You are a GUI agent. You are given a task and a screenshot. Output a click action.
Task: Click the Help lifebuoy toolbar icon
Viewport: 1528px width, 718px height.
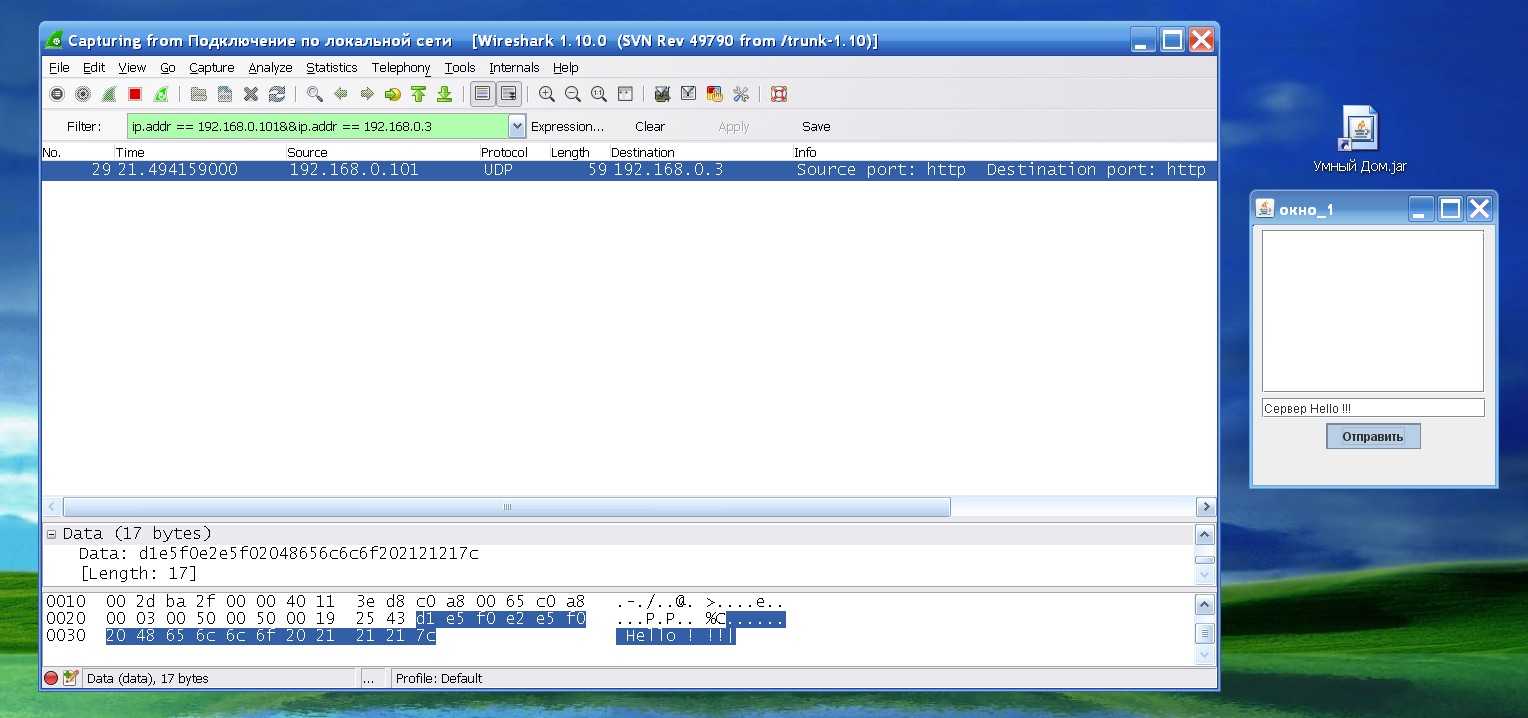pyautogui.click(x=779, y=94)
